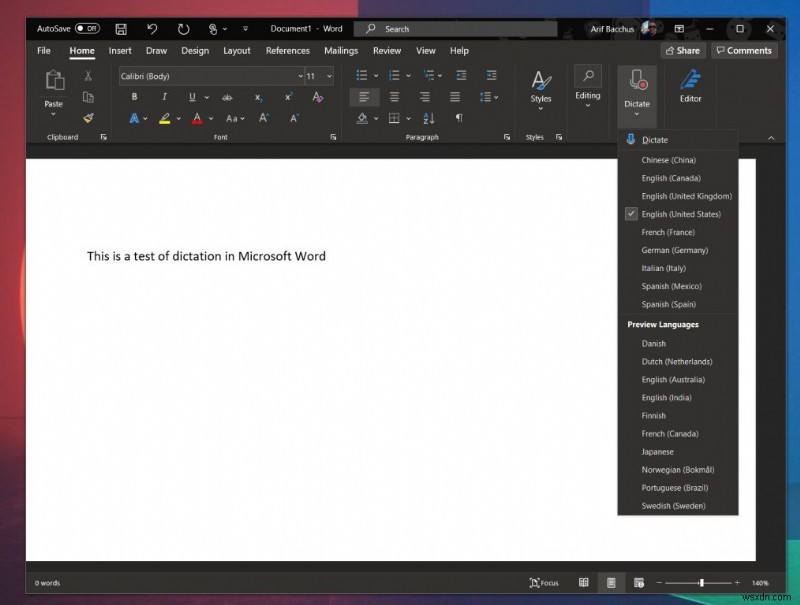Choose Japanese as dictation language
This screenshot has width=800, height=605.
click(x=657, y=451)
